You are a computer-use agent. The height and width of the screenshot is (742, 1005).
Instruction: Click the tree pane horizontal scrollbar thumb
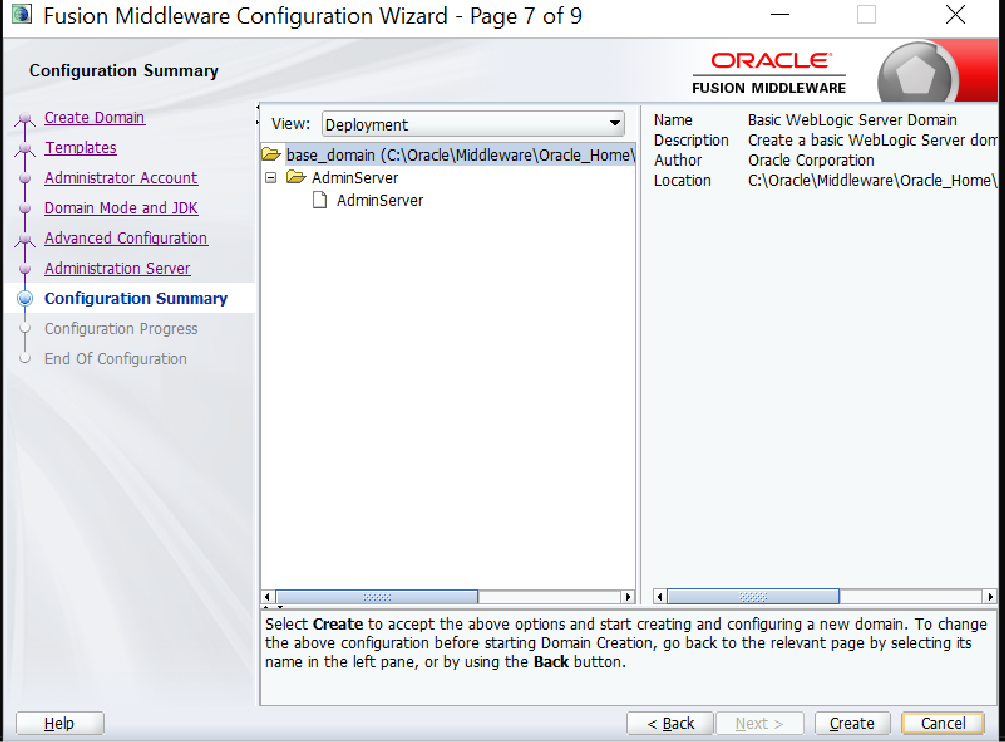(377, 597)
